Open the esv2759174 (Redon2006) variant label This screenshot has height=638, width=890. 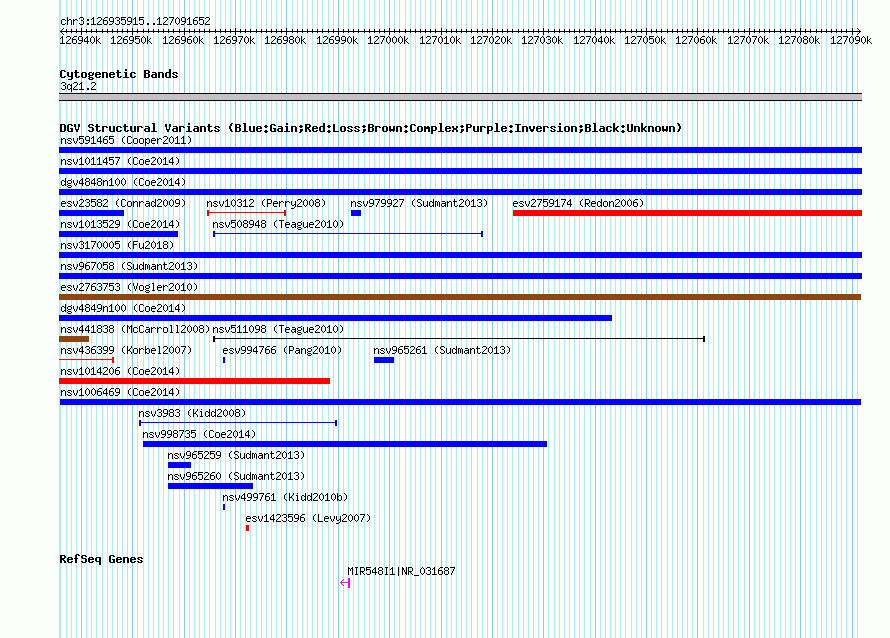(x=578, y=203)
